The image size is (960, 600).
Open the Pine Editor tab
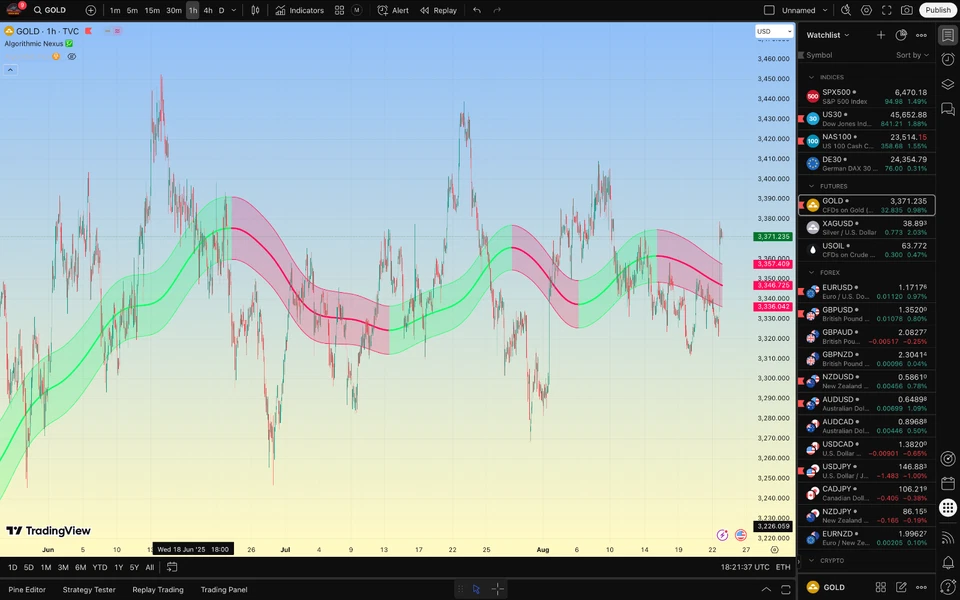point(25,589)
